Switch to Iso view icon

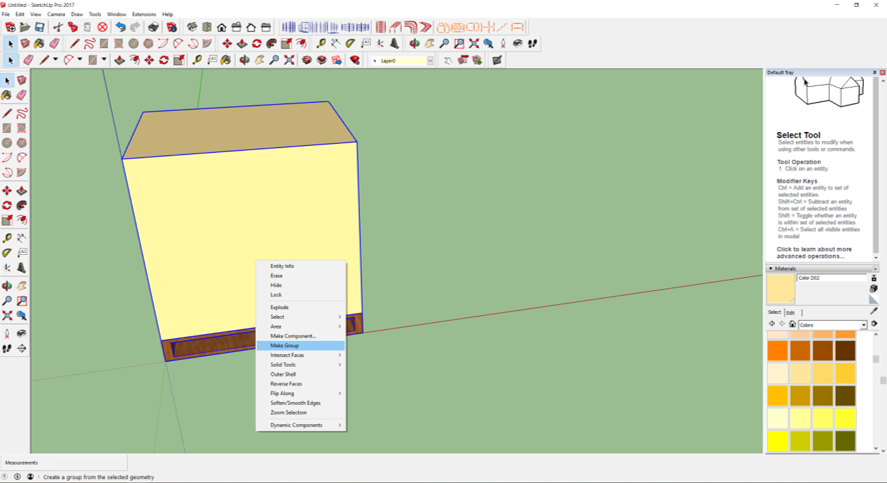coord(192,27)
